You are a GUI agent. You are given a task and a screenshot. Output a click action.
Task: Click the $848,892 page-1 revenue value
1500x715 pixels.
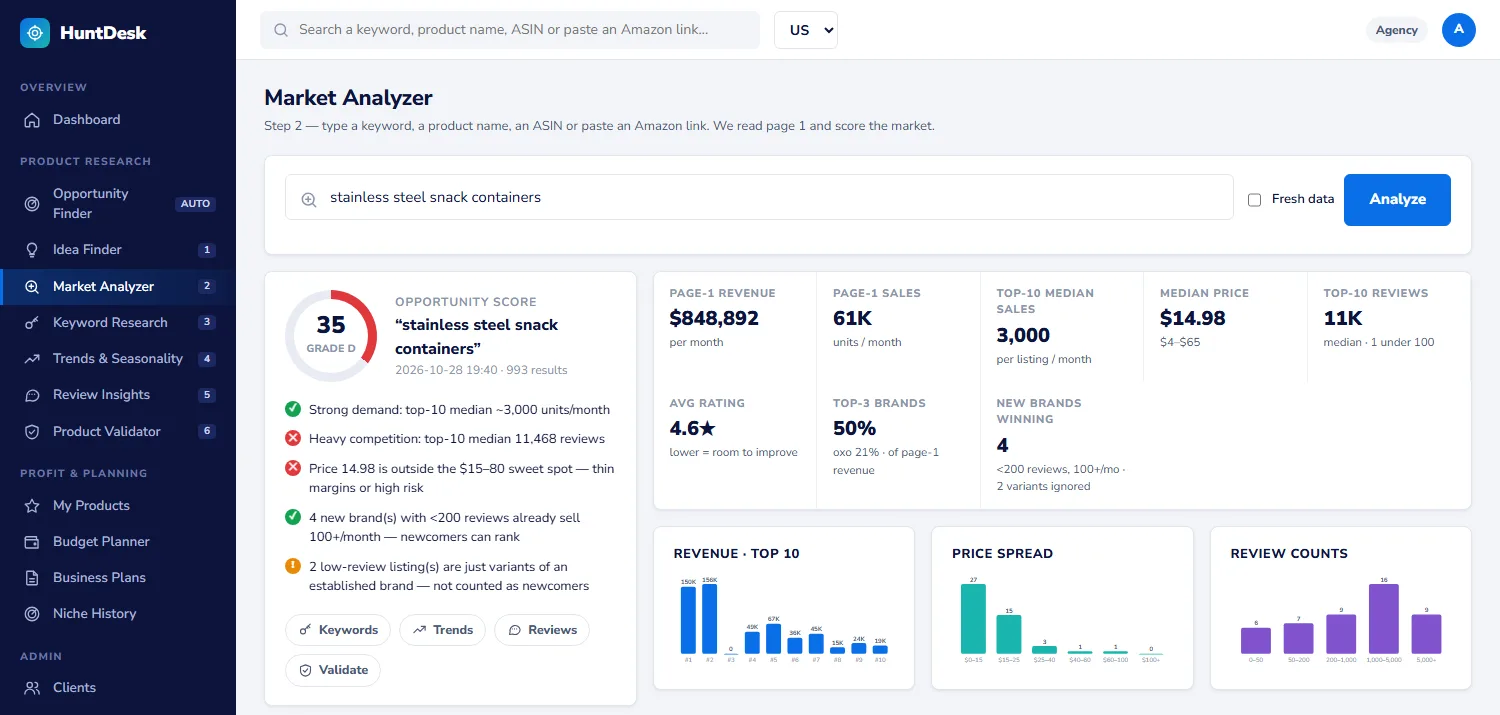[x=714, y=319]
